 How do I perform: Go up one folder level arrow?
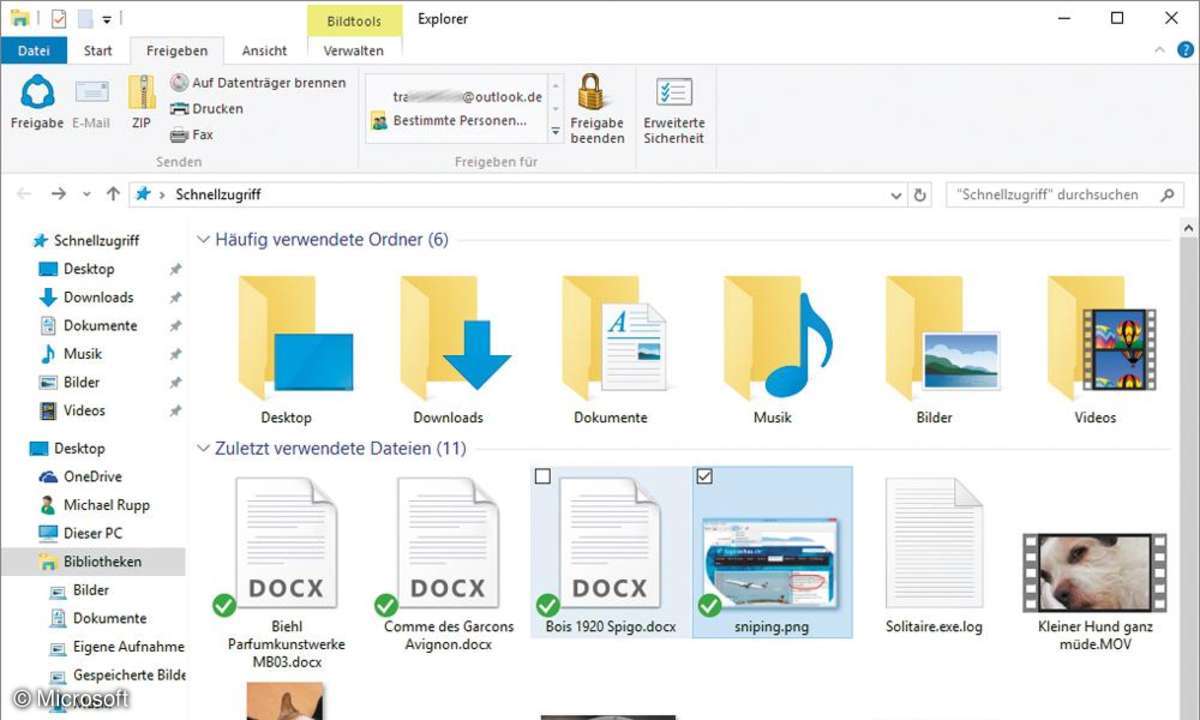[x=113, y=194]
